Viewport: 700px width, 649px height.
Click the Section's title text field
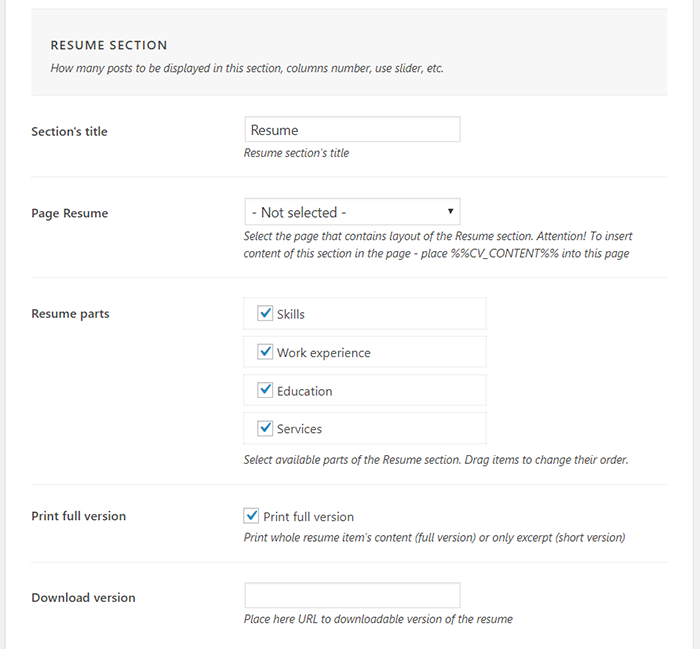click(352, 130)
